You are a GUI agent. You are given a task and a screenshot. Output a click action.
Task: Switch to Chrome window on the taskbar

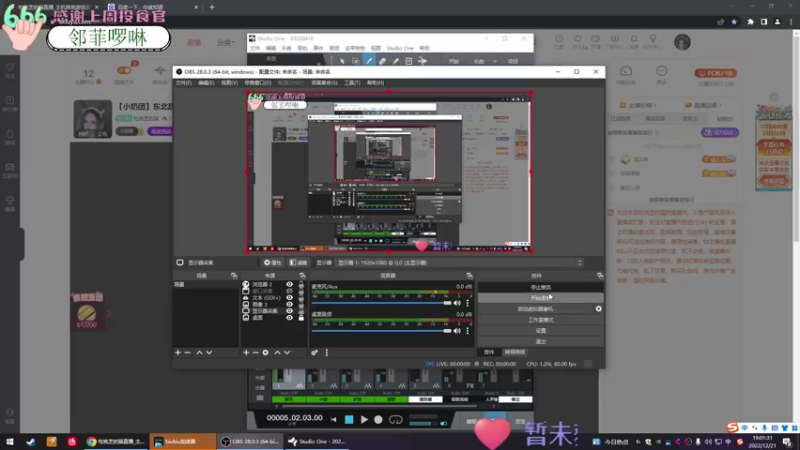115,441
